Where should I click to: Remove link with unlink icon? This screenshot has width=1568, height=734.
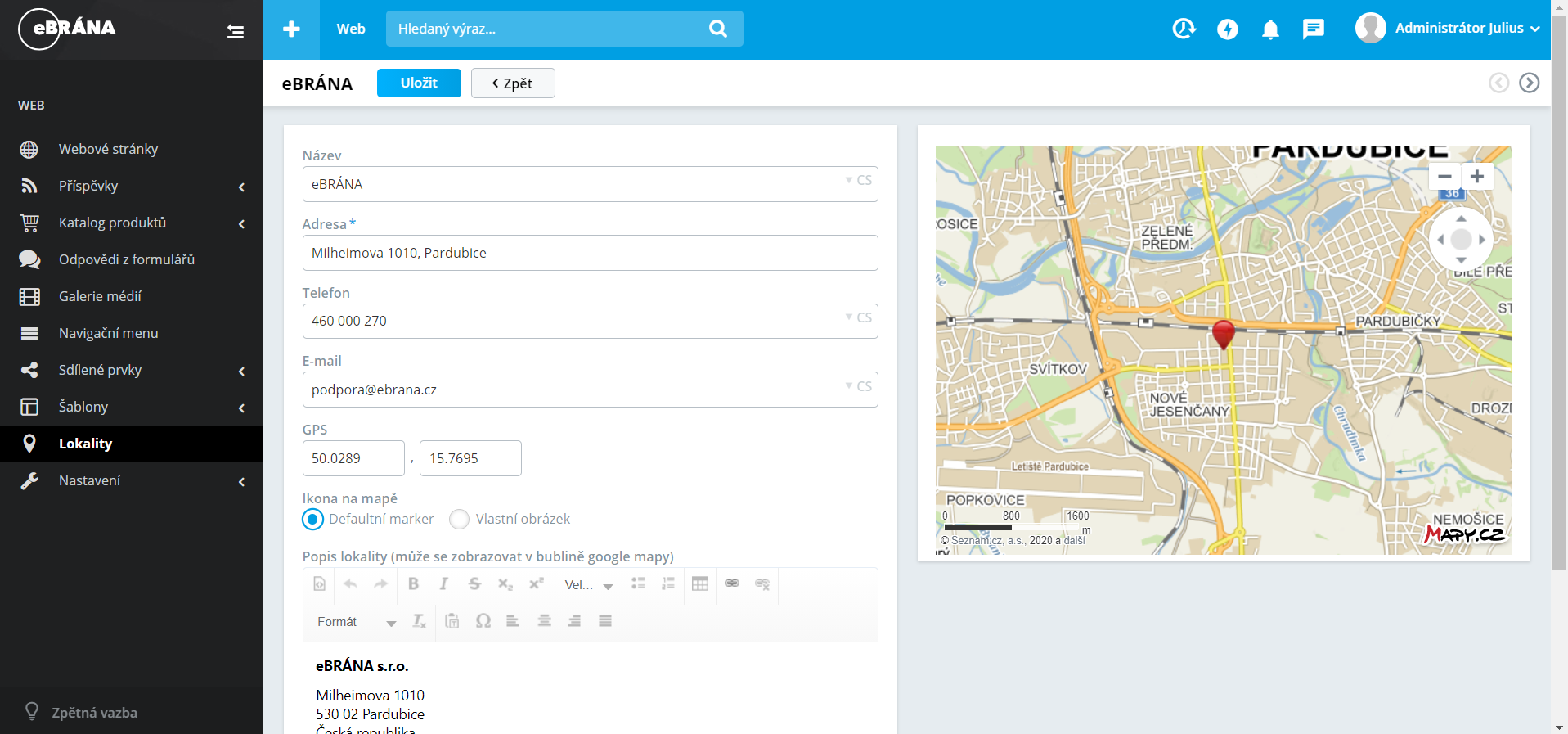coord(762,583)
